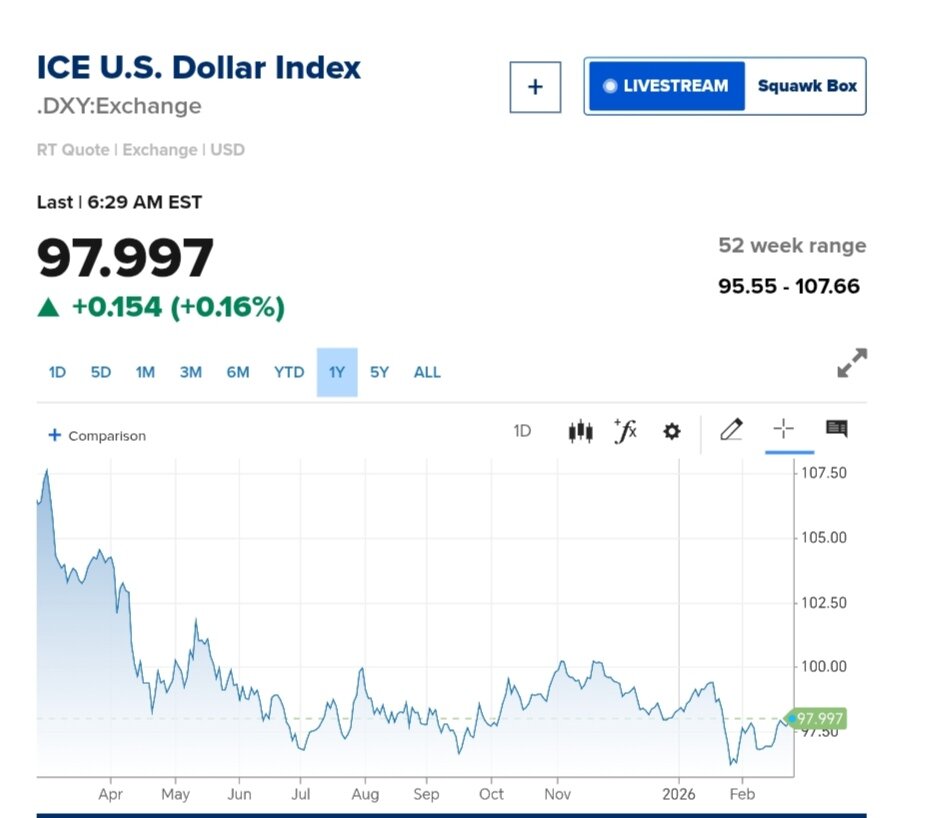Select the 1M time range
The height and width of the screenshot is (818, 925).
click(145, 372)
